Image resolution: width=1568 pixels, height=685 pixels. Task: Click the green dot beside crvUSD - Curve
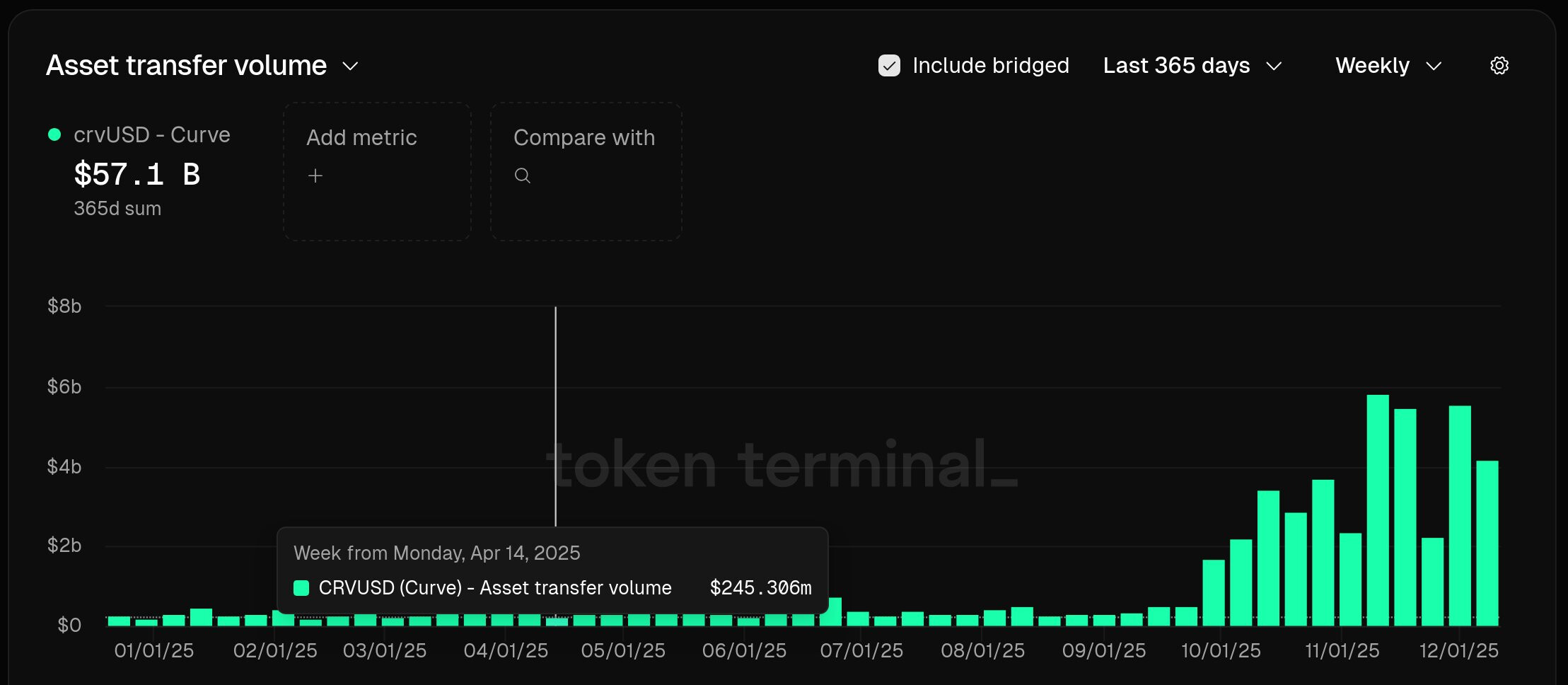tap(54, 134)
